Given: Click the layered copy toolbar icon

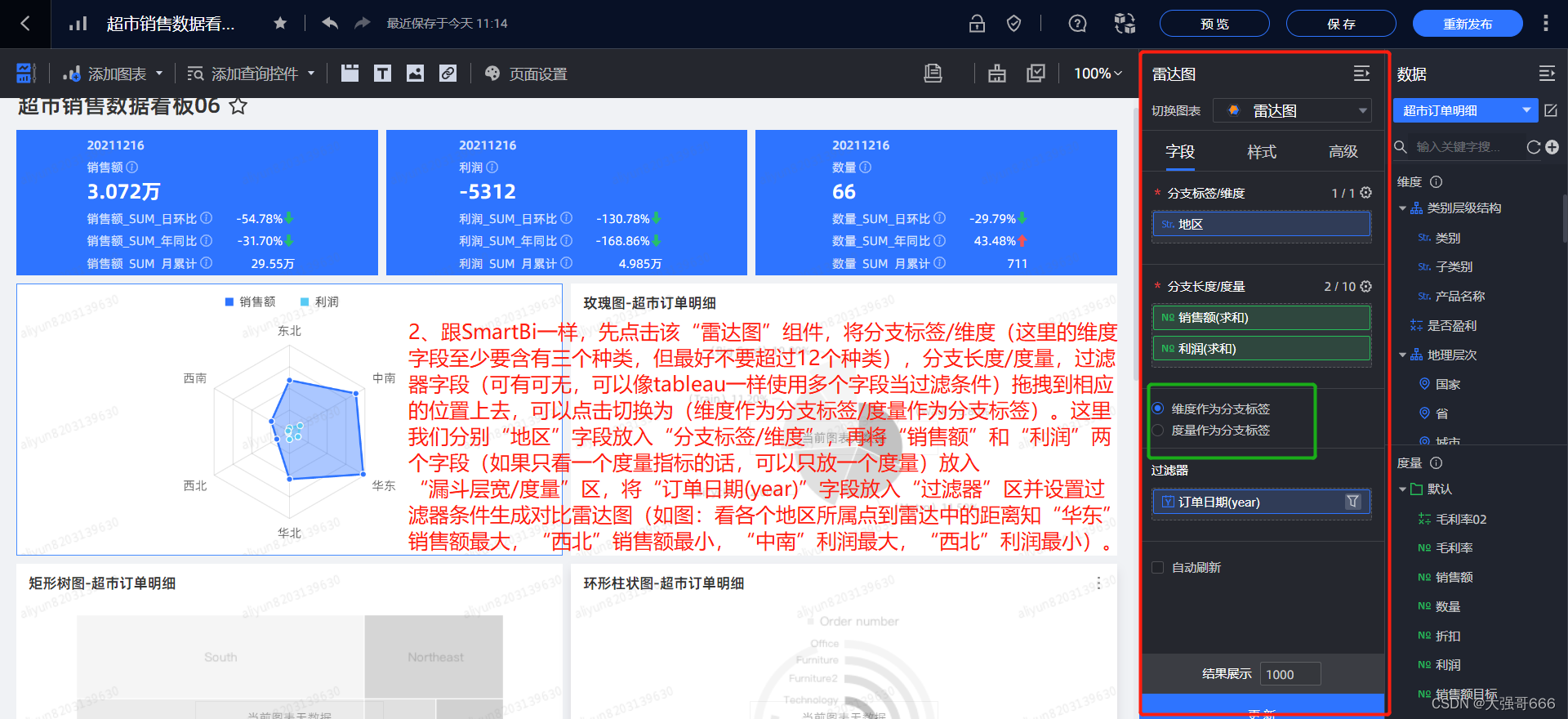Looking at the screenshot, I should tap(1036, 74).
